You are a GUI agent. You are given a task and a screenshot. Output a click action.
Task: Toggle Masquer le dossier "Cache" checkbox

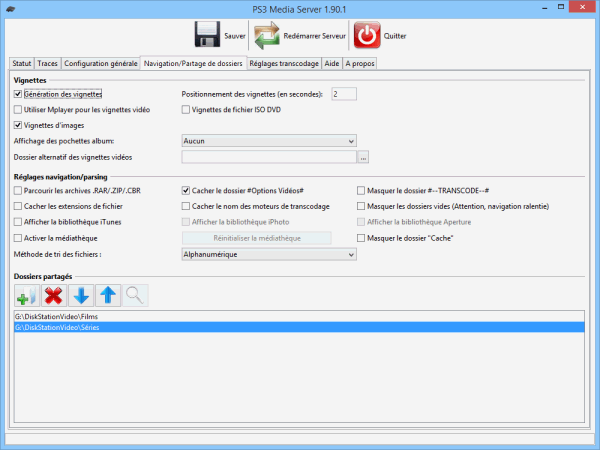361,238
